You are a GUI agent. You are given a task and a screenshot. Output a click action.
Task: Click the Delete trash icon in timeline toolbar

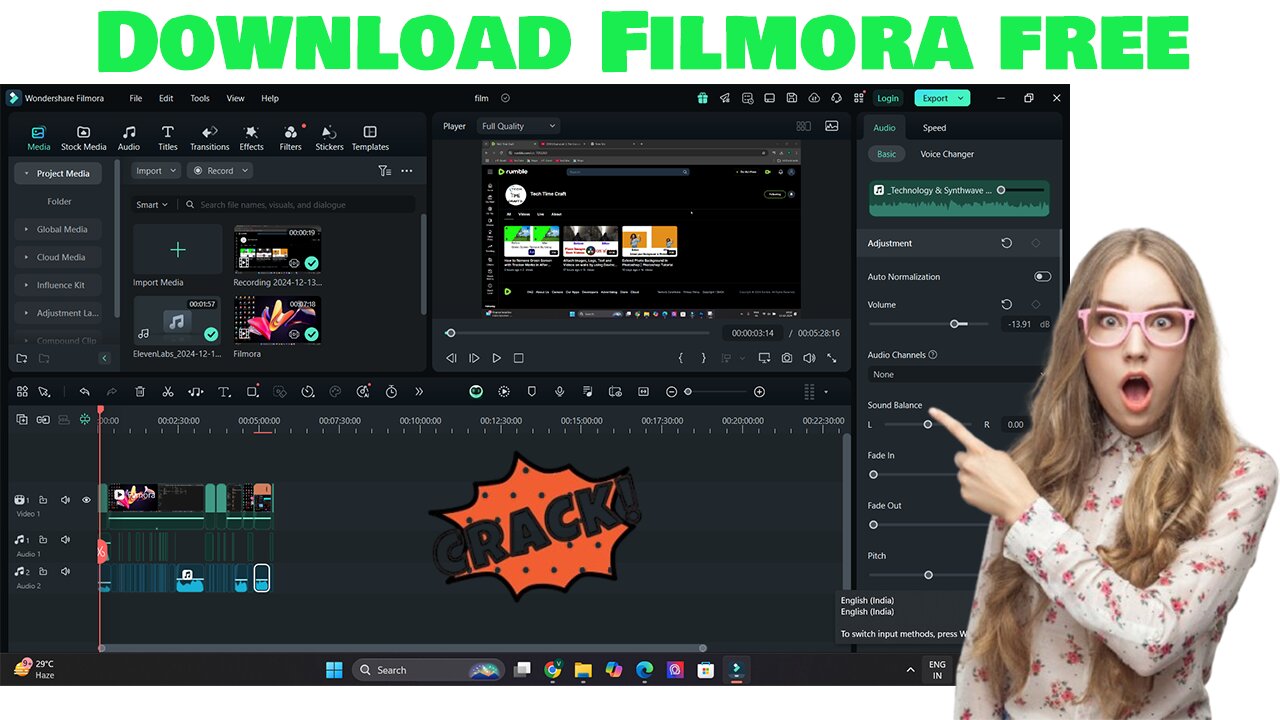(x=140, y=392)
